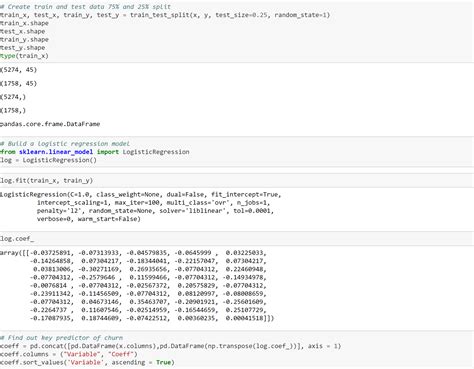Image resolution: width=474 pixels, height=369 pixels.
Task: Click the array row starting -0.0076814
Action: 148,285
